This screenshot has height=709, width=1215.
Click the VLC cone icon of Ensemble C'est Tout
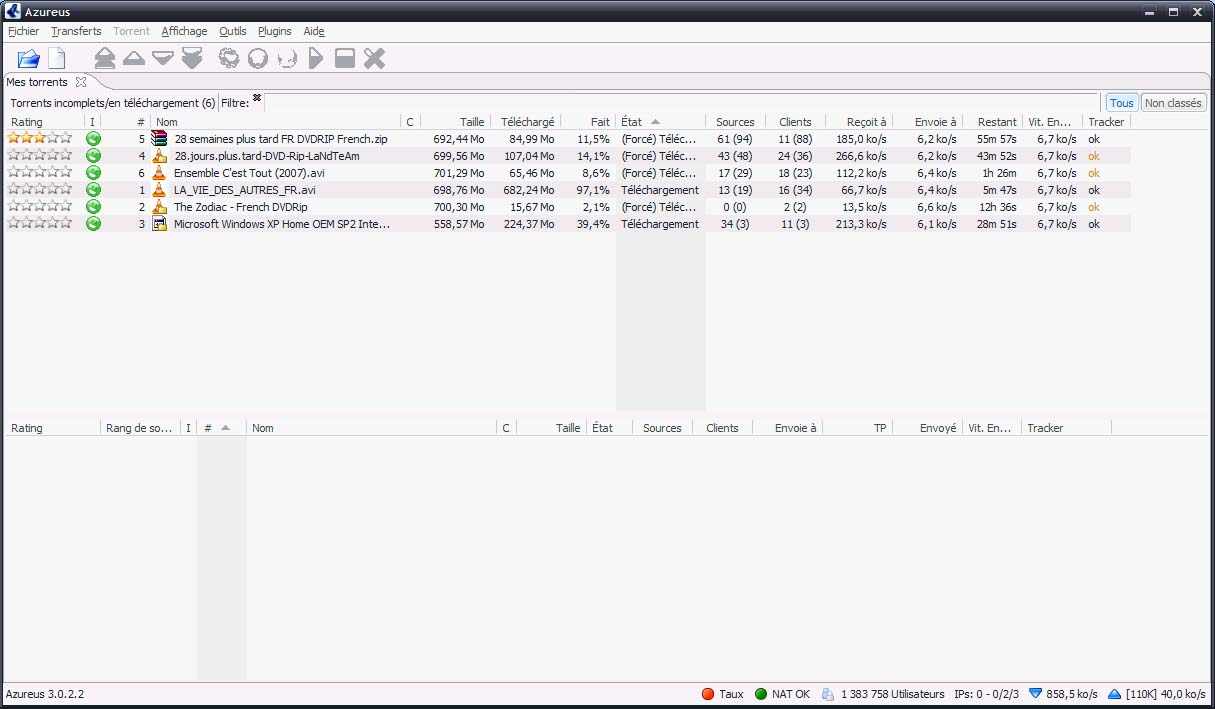(159, 173)
